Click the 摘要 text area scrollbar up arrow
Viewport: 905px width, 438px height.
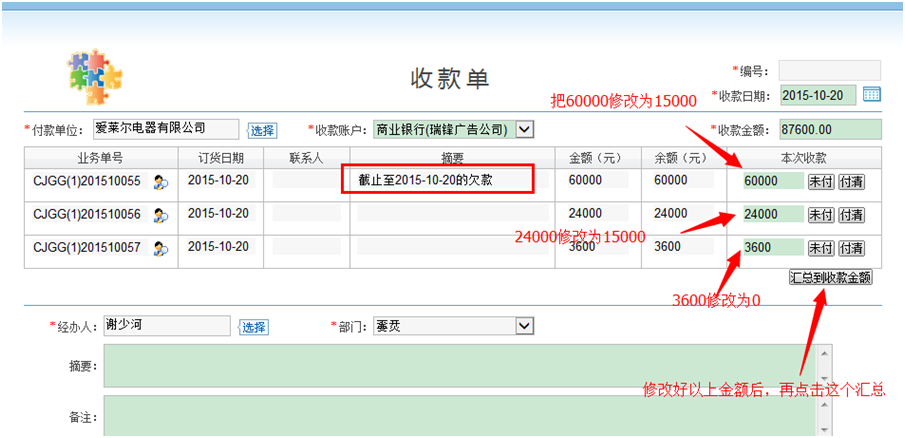(x=824, y=352)
